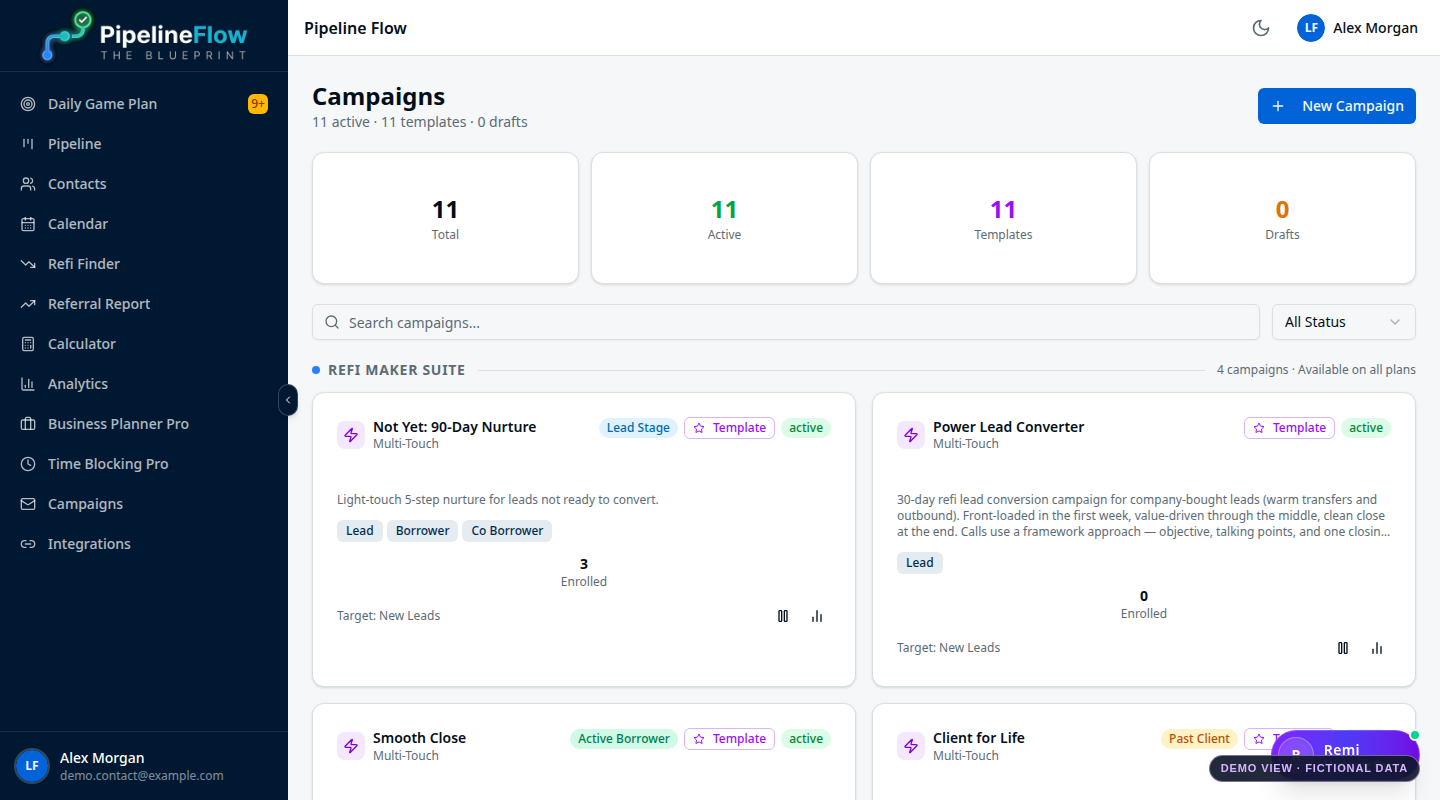Click the Templates stat card

1003,218
